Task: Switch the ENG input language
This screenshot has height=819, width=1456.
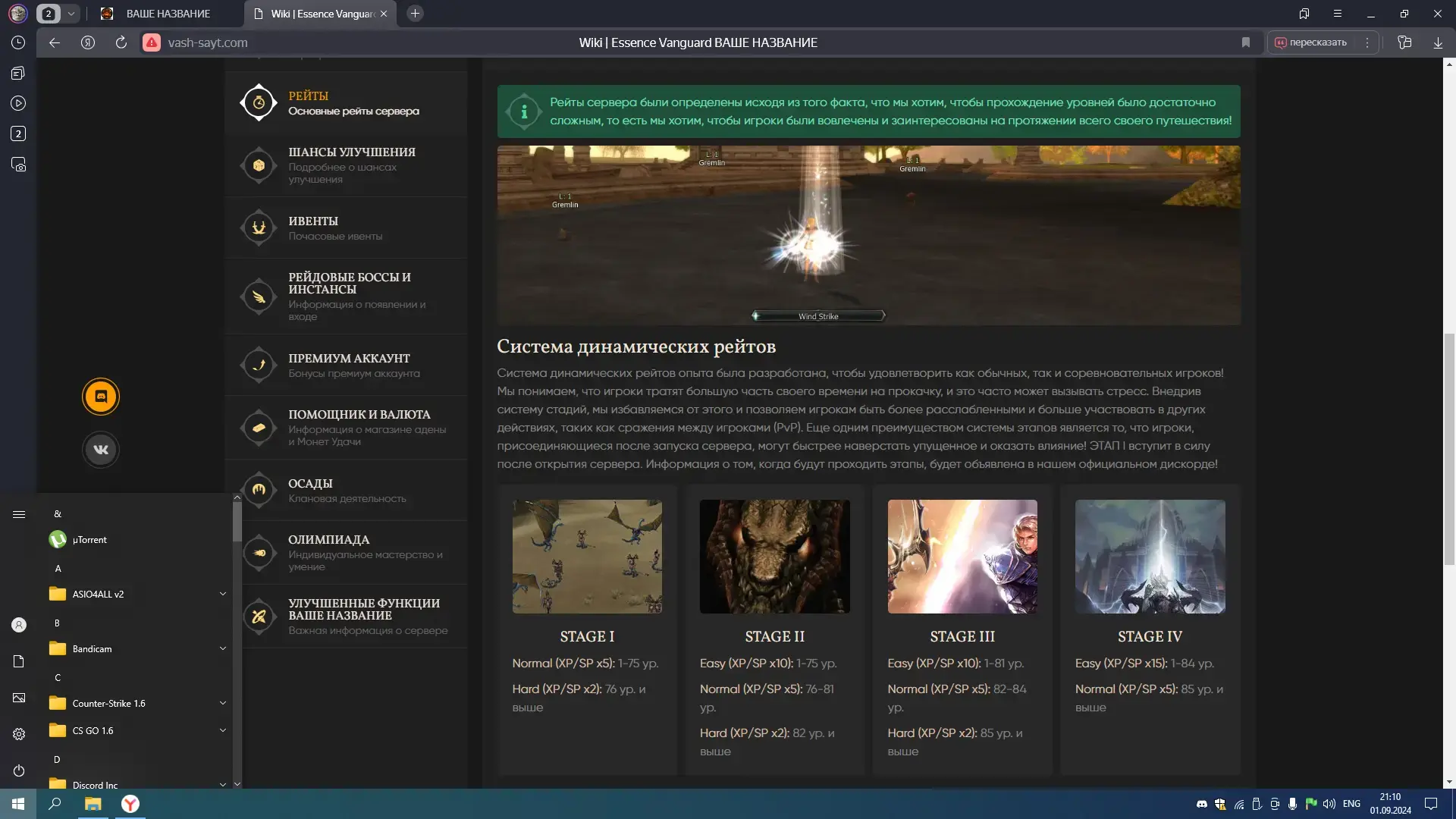Action: 1351,804
